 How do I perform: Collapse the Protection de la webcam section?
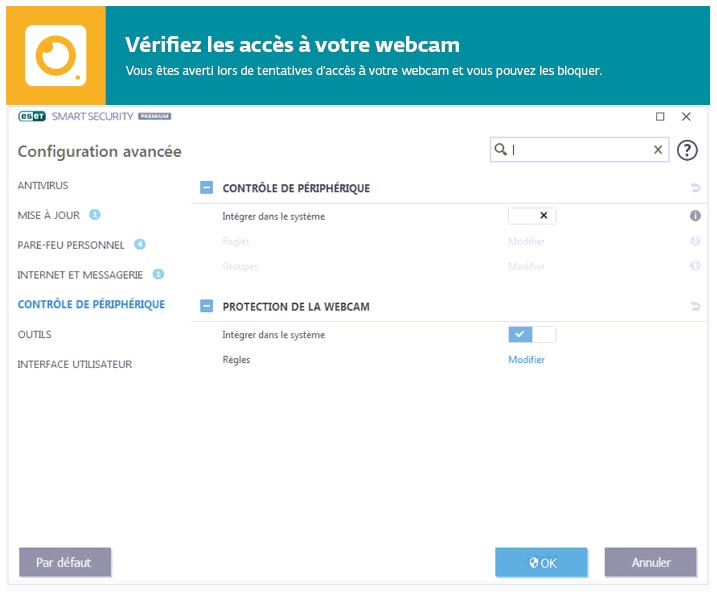point(207,306)
